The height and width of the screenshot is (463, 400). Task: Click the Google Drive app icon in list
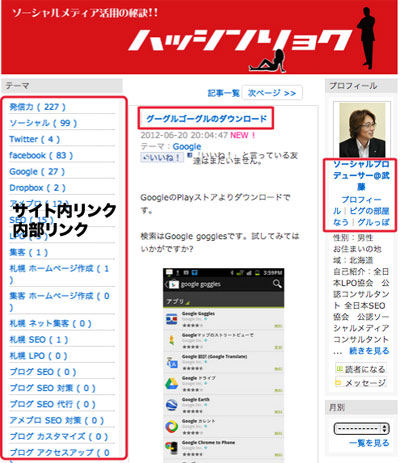172,384
